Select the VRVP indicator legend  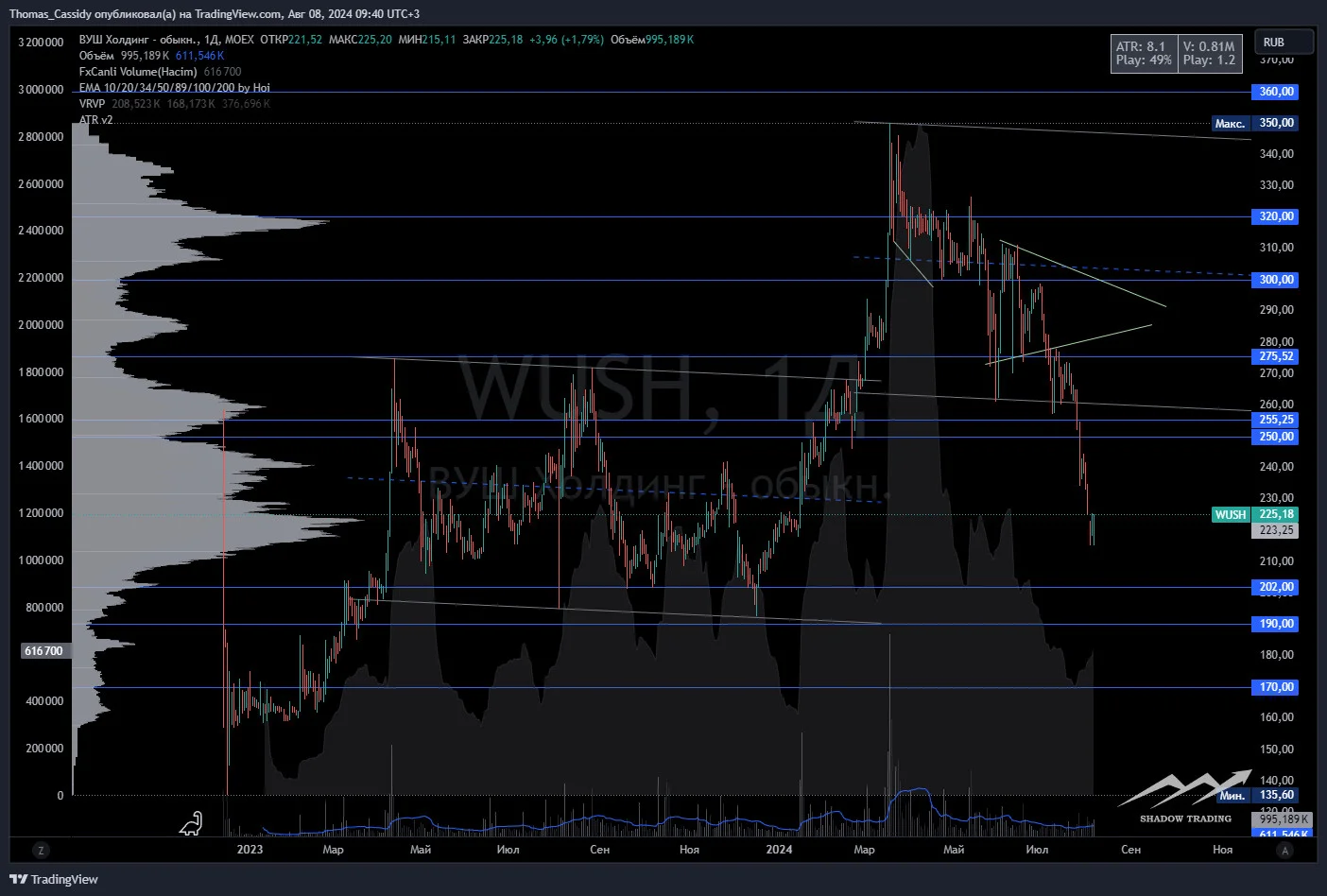pos(92,104)
